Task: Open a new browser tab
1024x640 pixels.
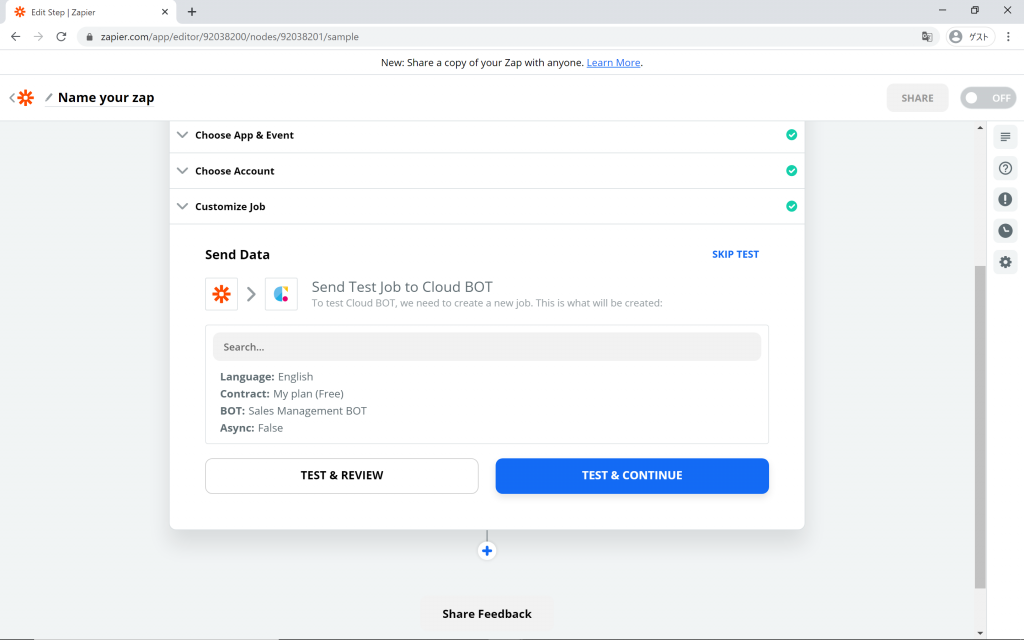Action: [x=192, y=12]
